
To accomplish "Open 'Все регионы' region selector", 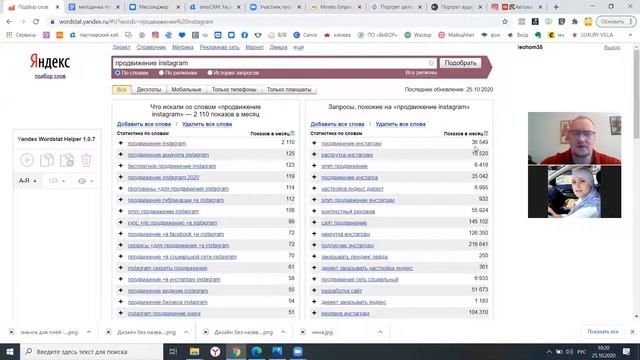I will [421, 72].
